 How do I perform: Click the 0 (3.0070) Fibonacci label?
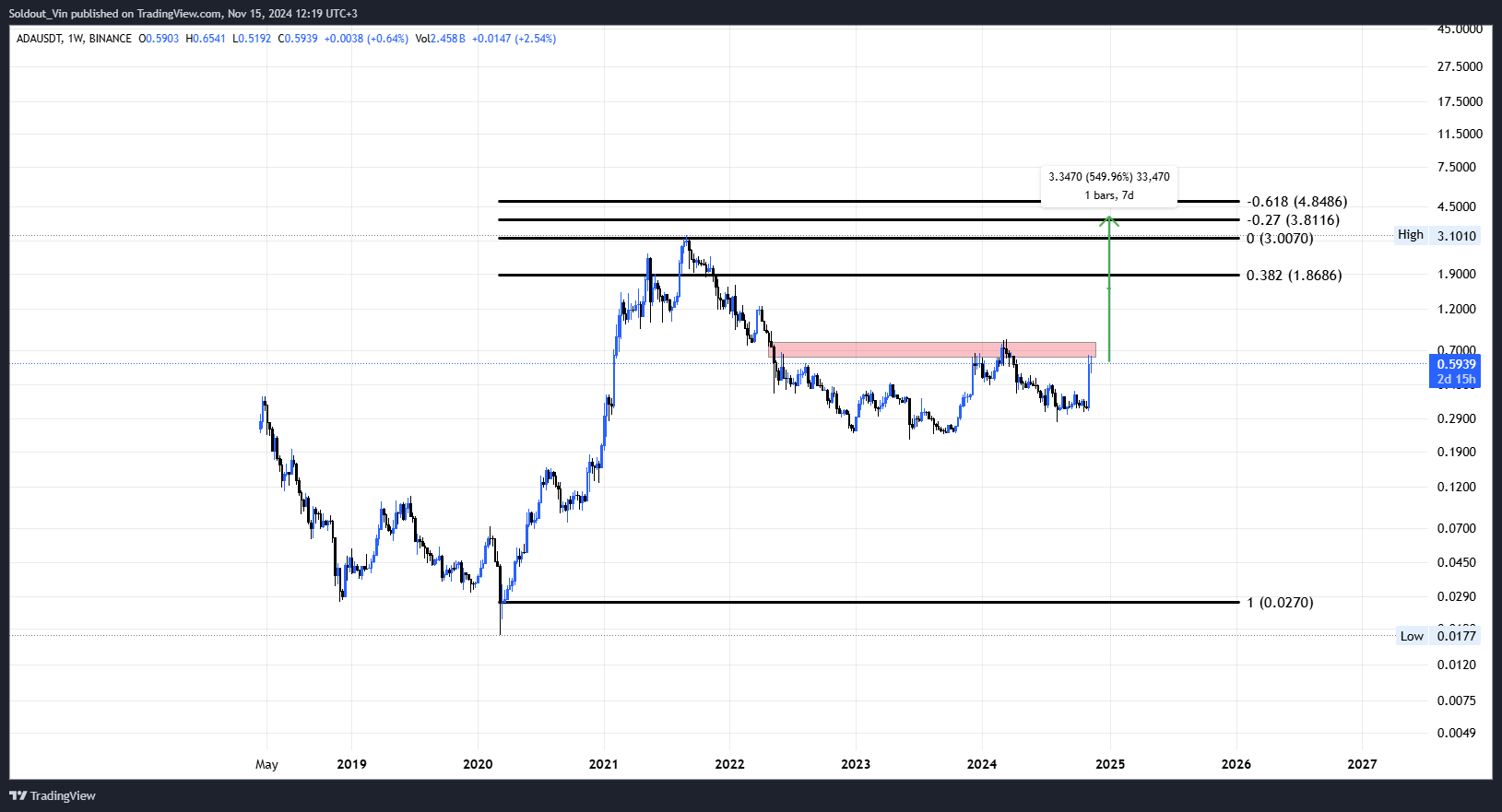pyautogui.click(x=1280, y=239)
